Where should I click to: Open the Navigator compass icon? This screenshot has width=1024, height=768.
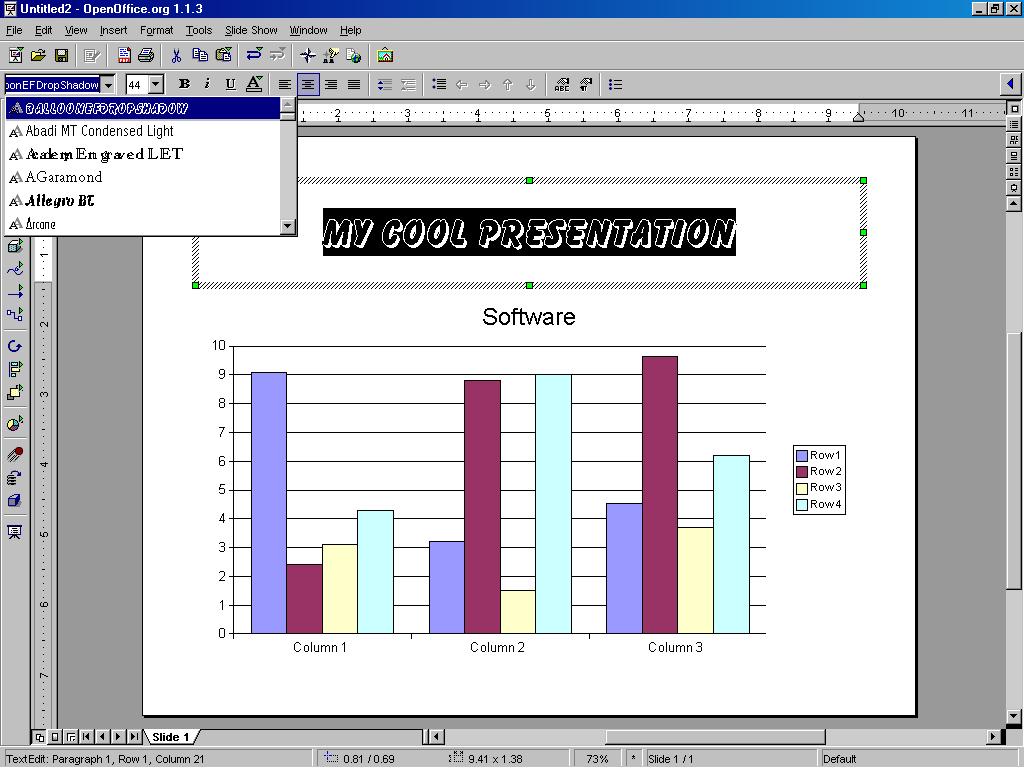pyautogui.click(x=308, y=55)
